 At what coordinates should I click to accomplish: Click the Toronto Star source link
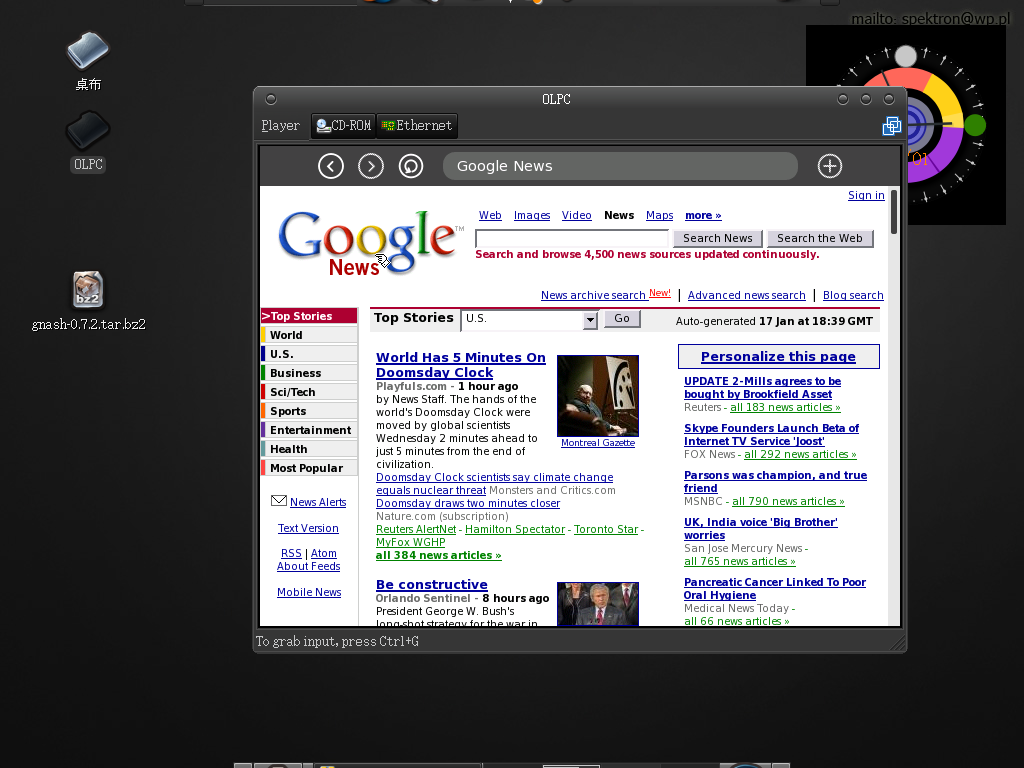606,529
